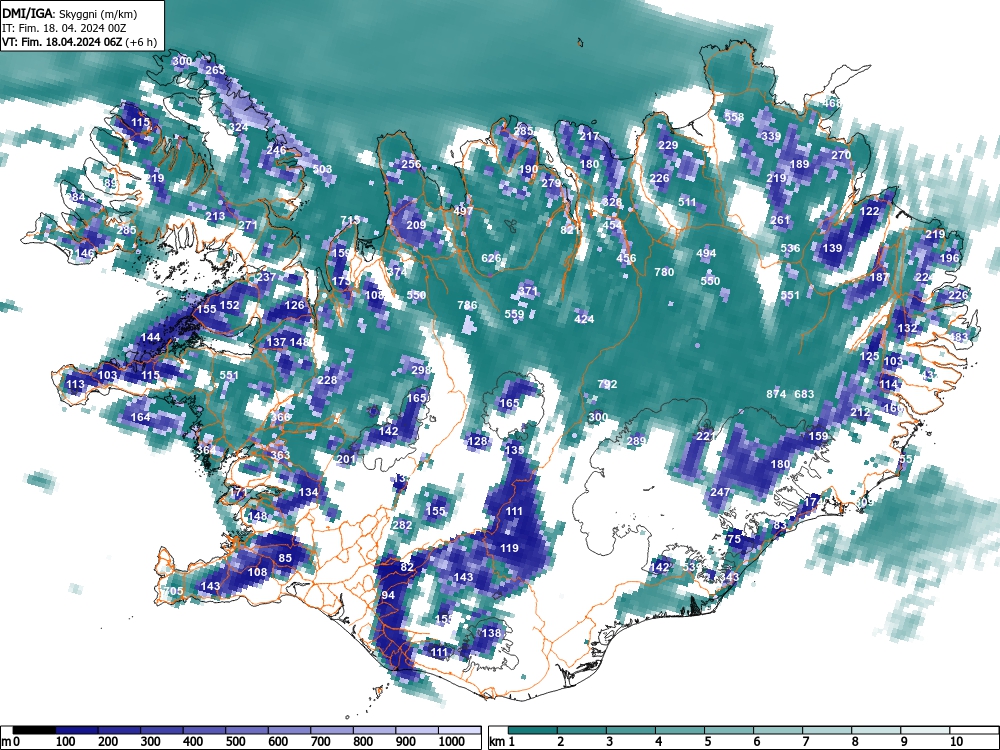Click the visibility value 705 on the southwest tip
Image resolution: width=1000 pixels, height=750 pixels.
(x=173, y=591)
